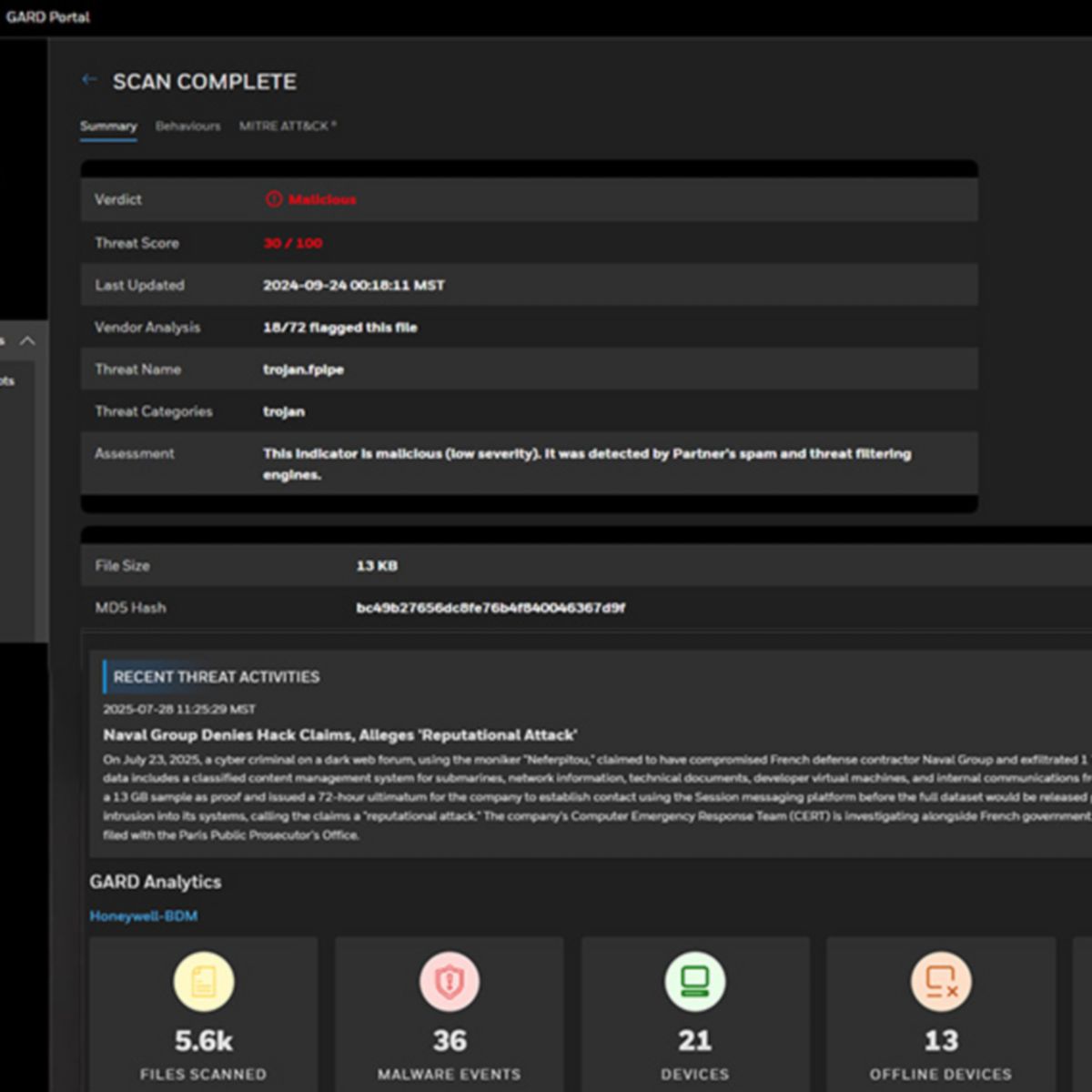Click the 13 KB file size value
This screenshot has width=1092, height=1092.
point(377,566)
